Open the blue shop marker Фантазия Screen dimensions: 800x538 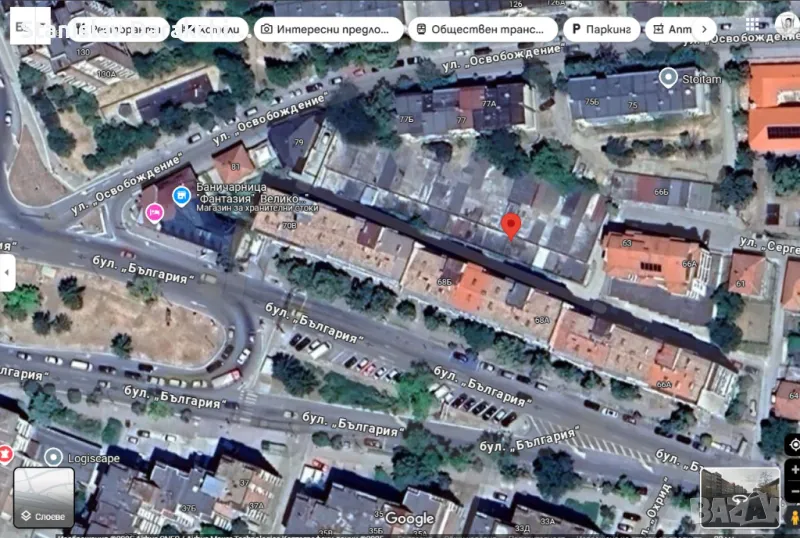tap(181, 196)
